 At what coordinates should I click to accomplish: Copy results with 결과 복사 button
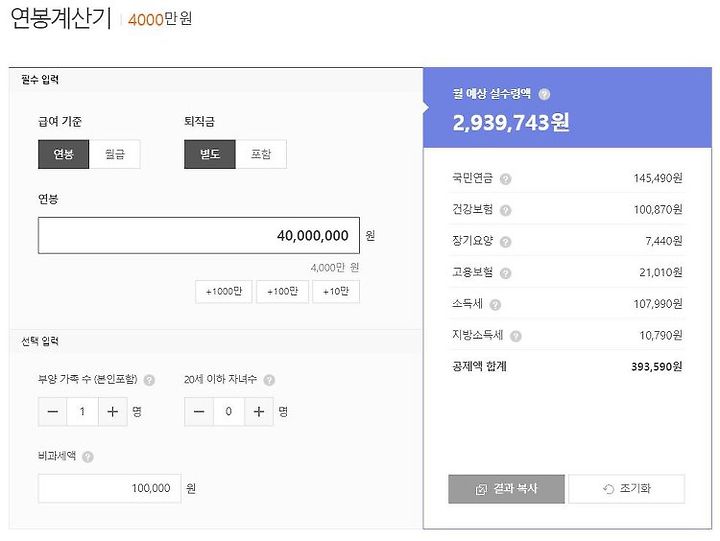point(506,489)
